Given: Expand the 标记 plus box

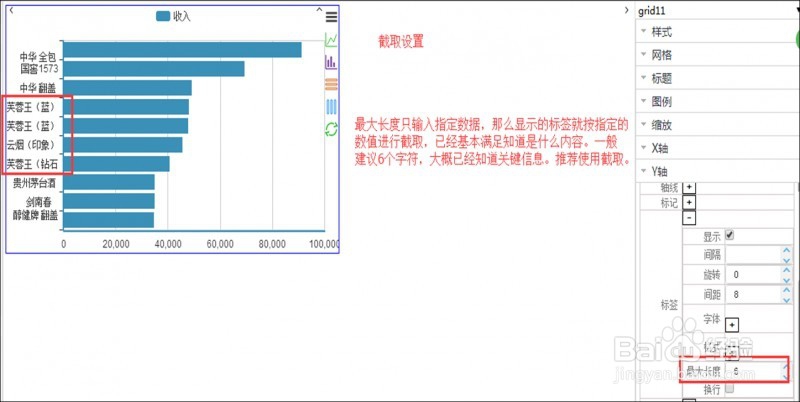Looking at the screenshot, I should click(689, 203).
